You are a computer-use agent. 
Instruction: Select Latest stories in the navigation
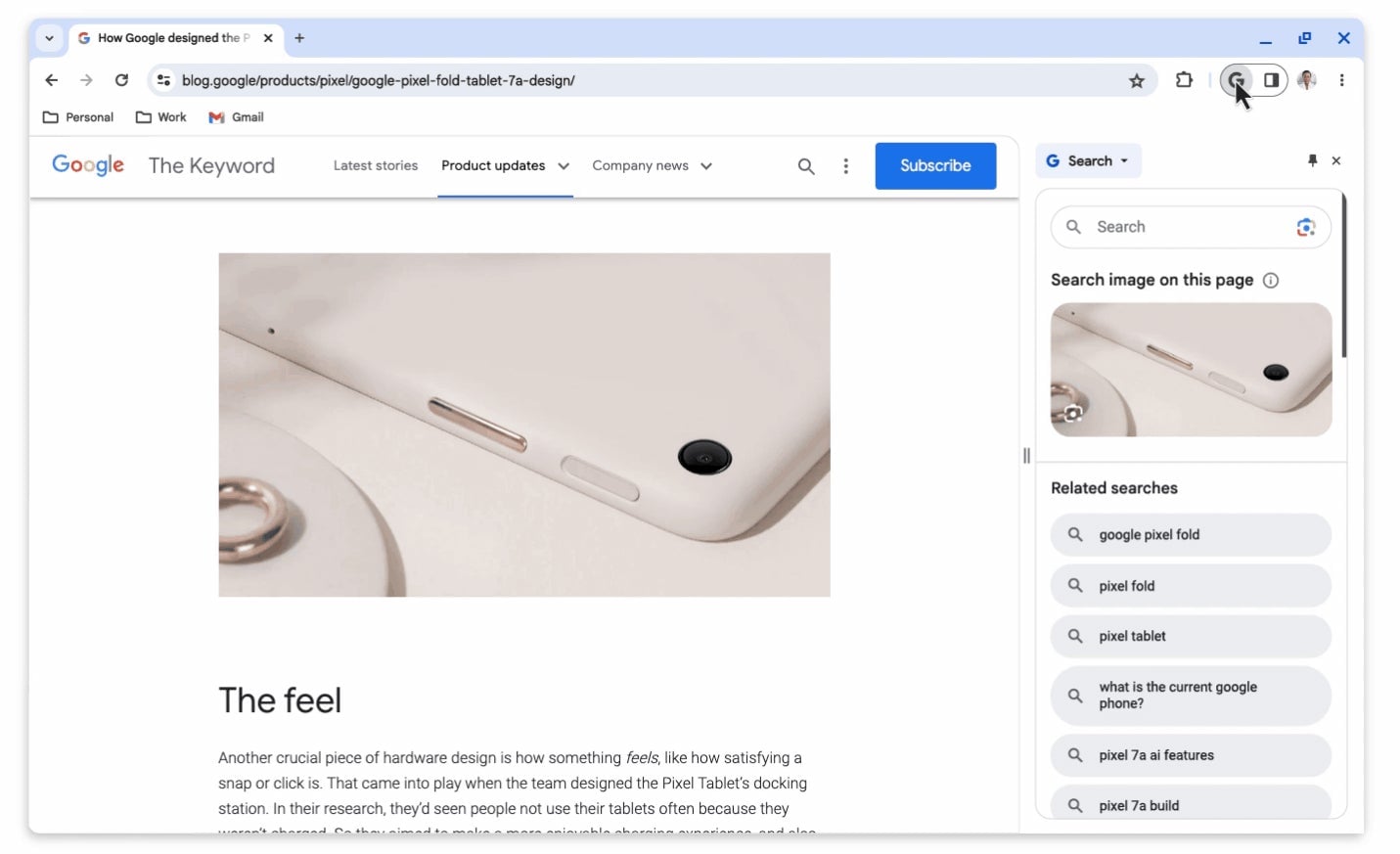pos(376,165)
